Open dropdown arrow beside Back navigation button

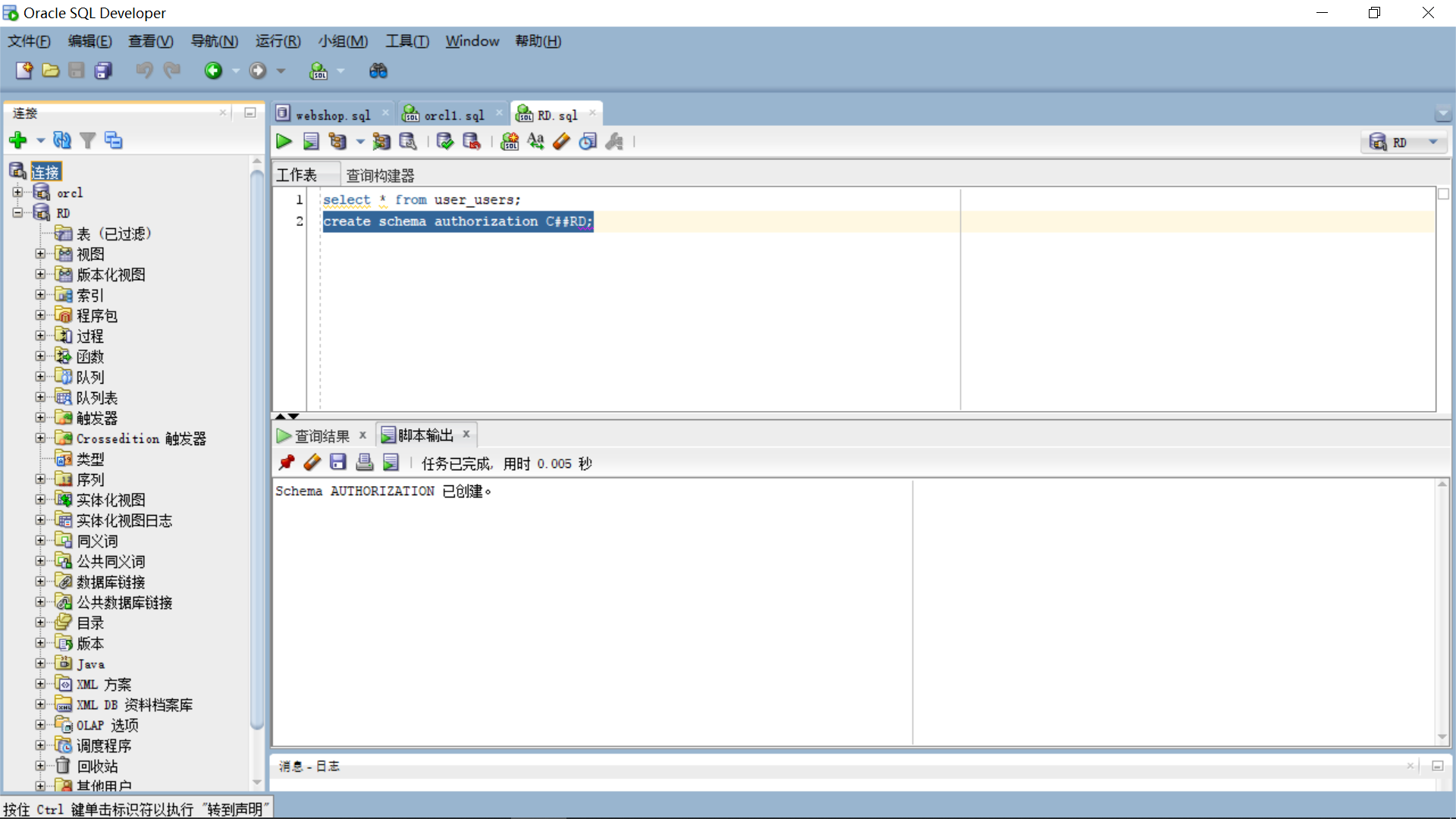(236, 71)
